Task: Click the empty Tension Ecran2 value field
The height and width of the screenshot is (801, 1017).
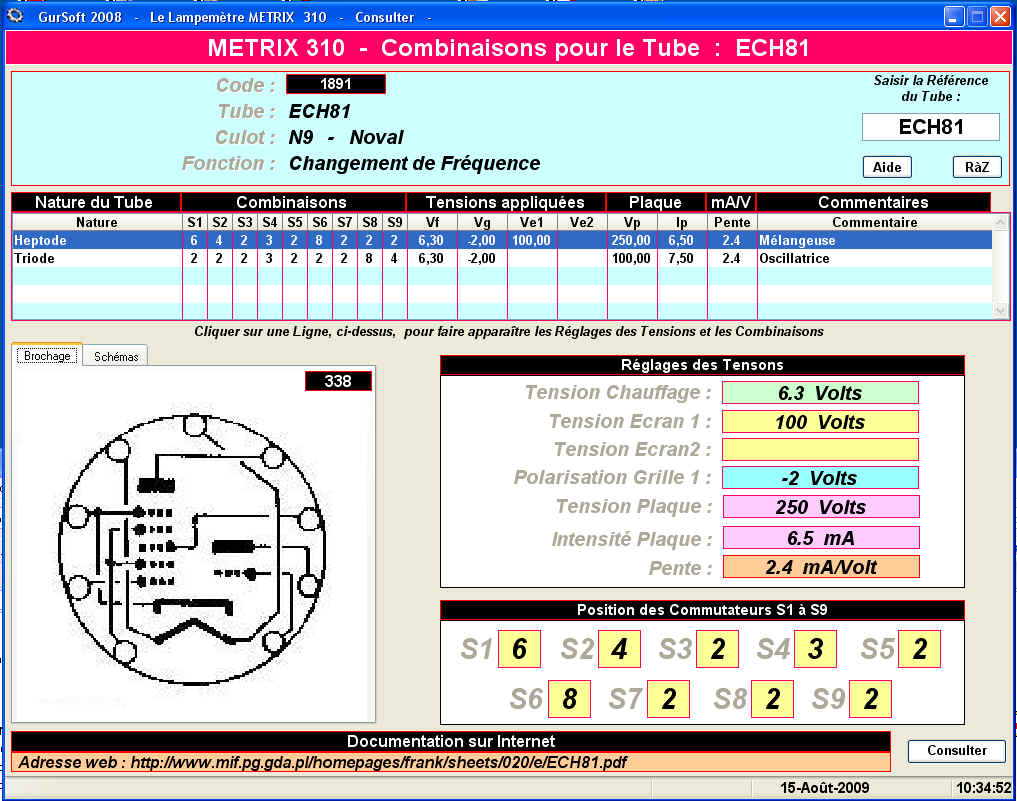Action: pyautogui.click(x=820, y=449)
